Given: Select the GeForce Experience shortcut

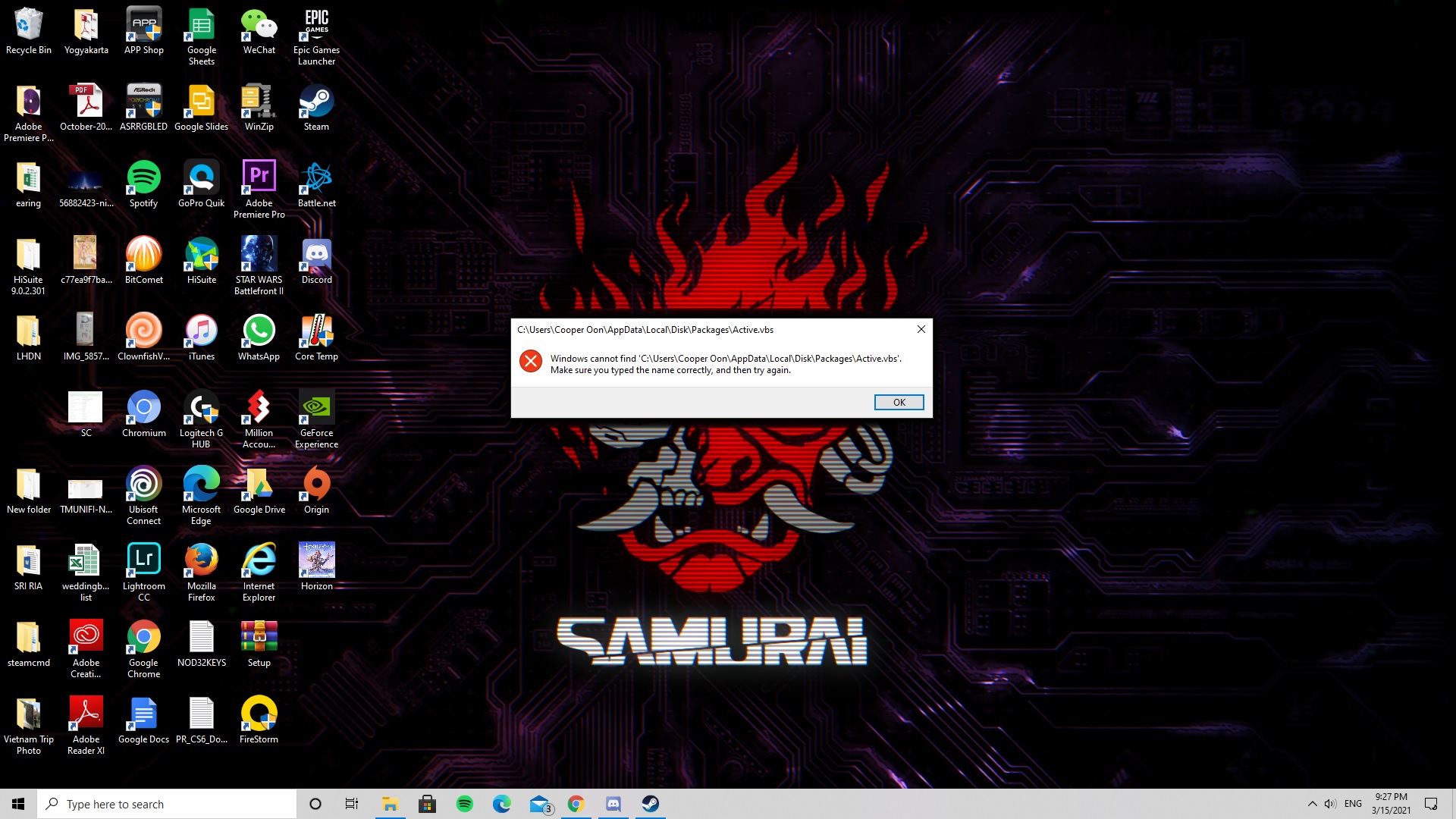Looking at the screenshot, I should (x=316, y=420).
